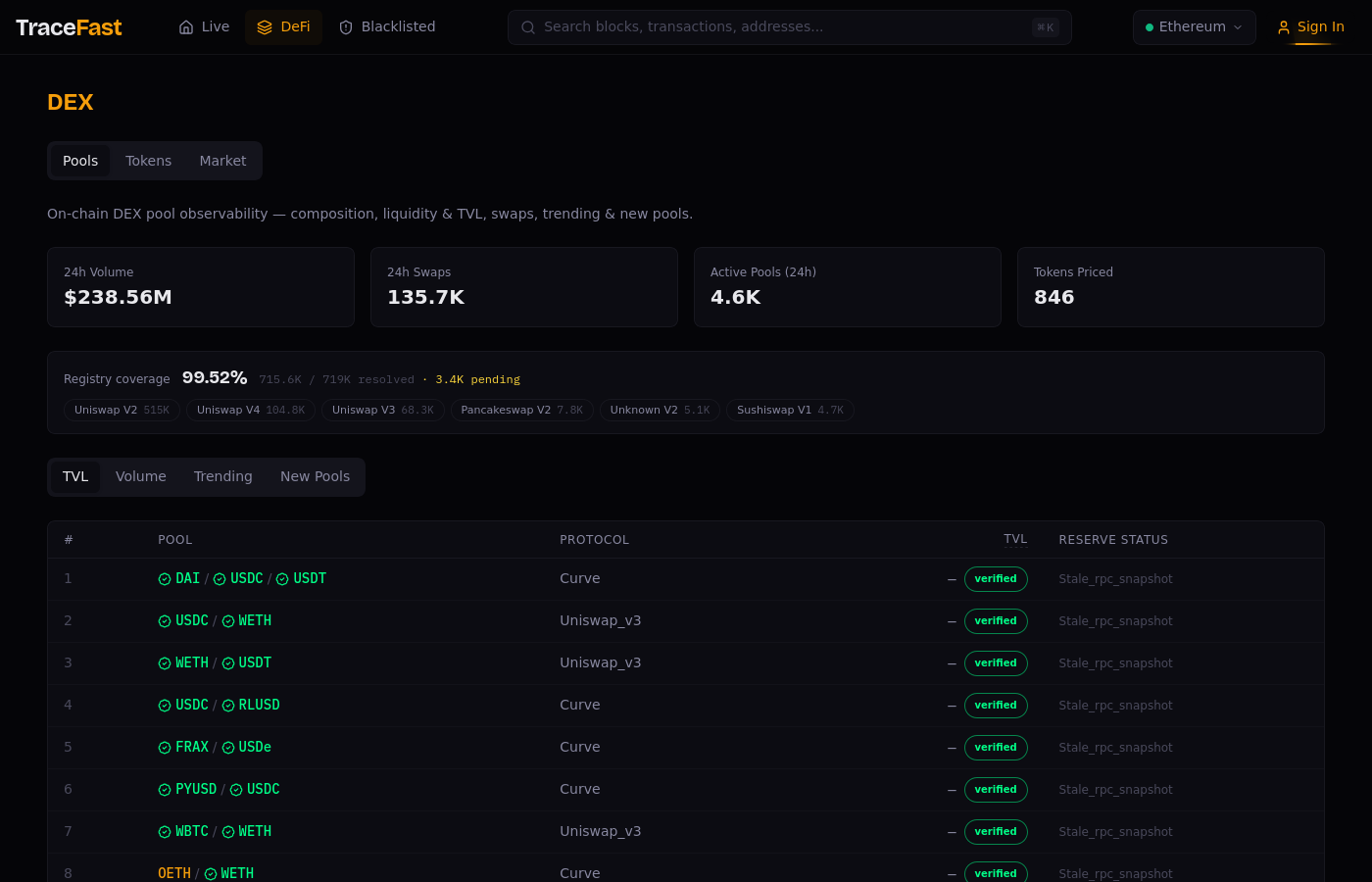
Task: Click the verified check icon beside PYUSD
Action: pos(165,790)
